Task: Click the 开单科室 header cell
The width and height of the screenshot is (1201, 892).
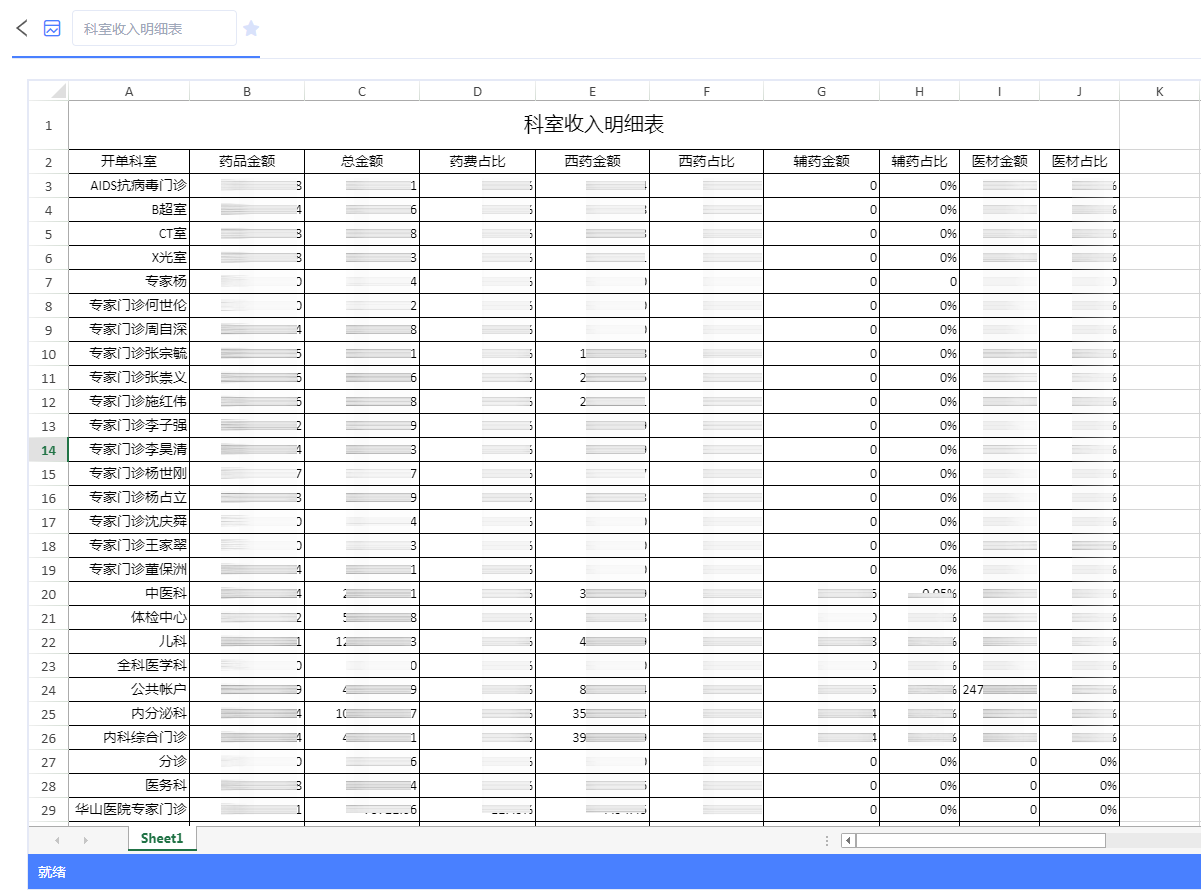Action: click(x=129, y=161)
